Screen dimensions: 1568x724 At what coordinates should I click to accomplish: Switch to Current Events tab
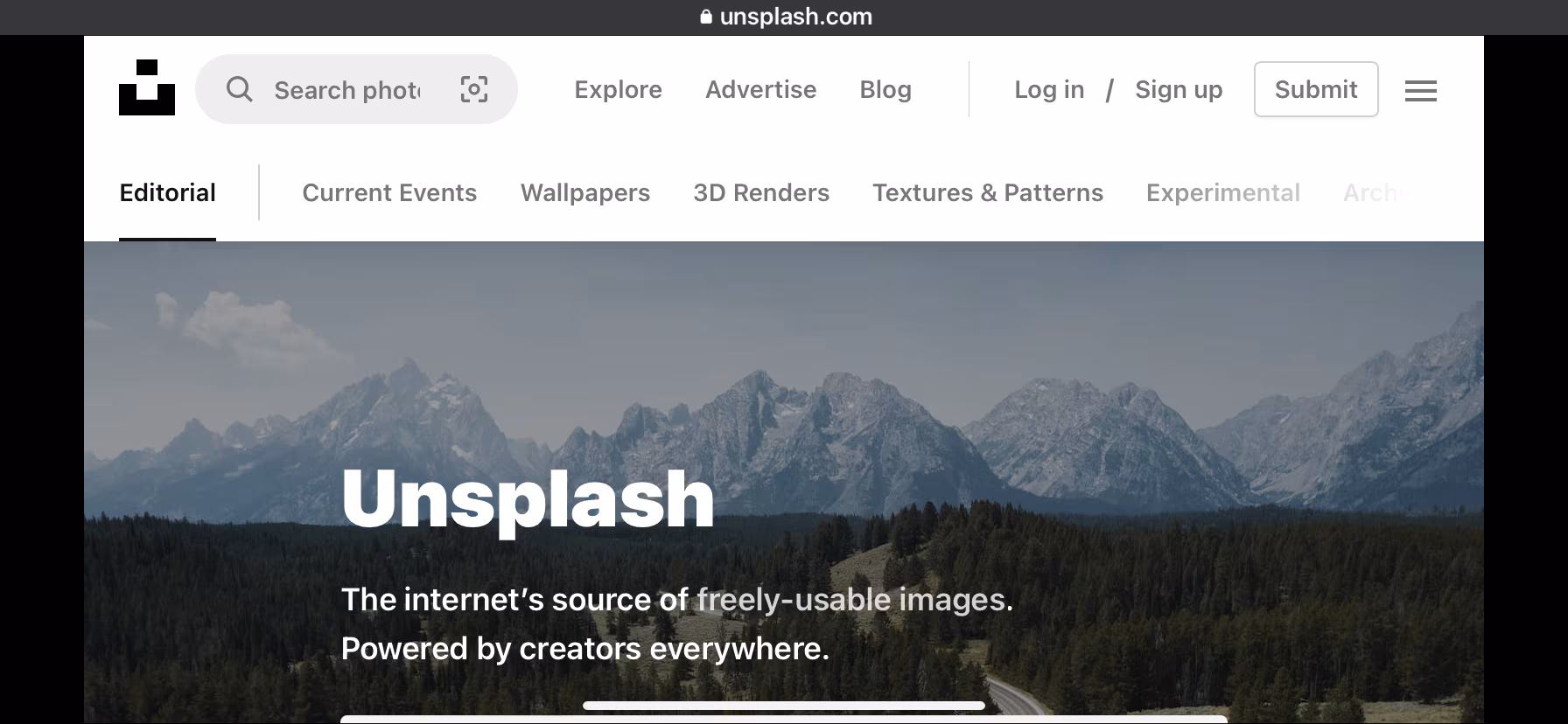[x=389, y=192]
